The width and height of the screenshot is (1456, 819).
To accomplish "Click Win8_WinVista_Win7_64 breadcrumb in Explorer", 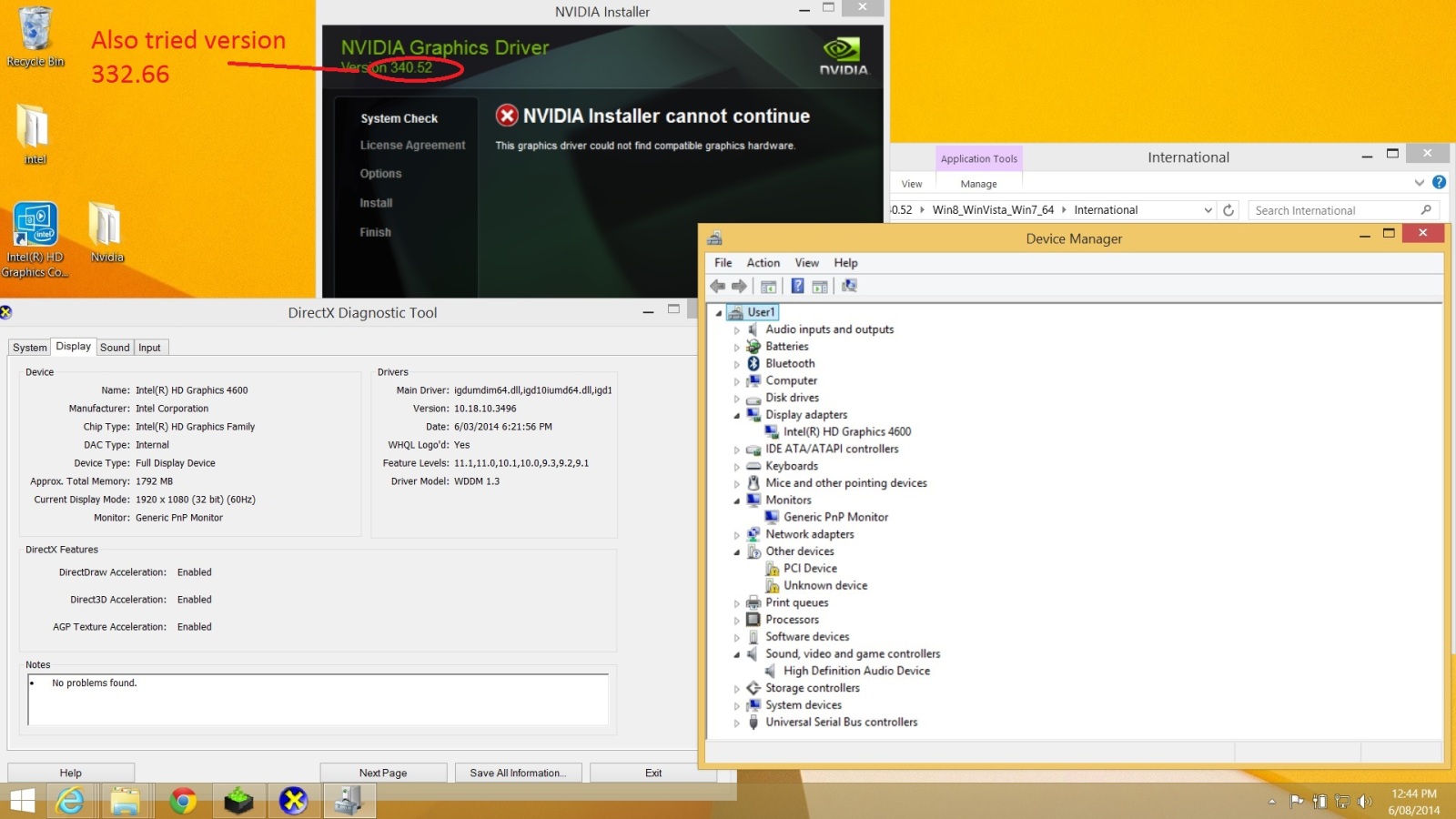I will [x=993, y=210].
